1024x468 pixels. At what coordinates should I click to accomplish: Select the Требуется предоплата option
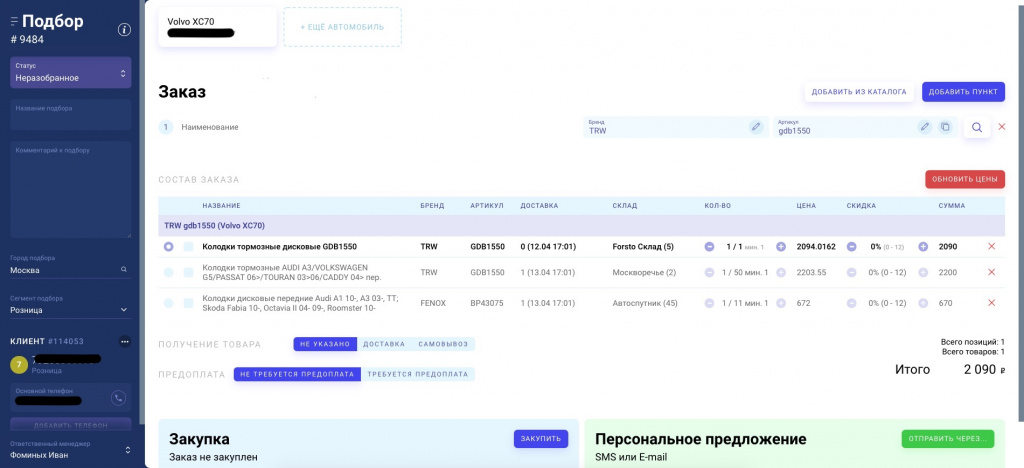(x=417, y=374)
